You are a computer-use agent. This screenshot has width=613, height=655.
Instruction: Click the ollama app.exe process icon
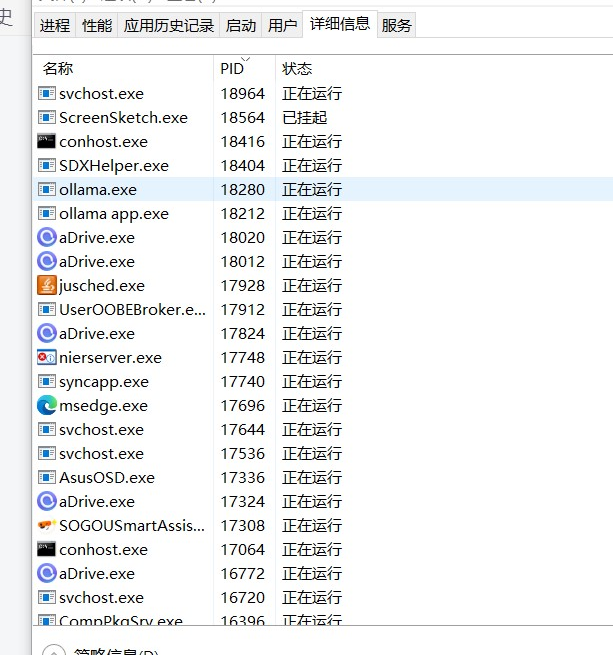click(46, 213)
